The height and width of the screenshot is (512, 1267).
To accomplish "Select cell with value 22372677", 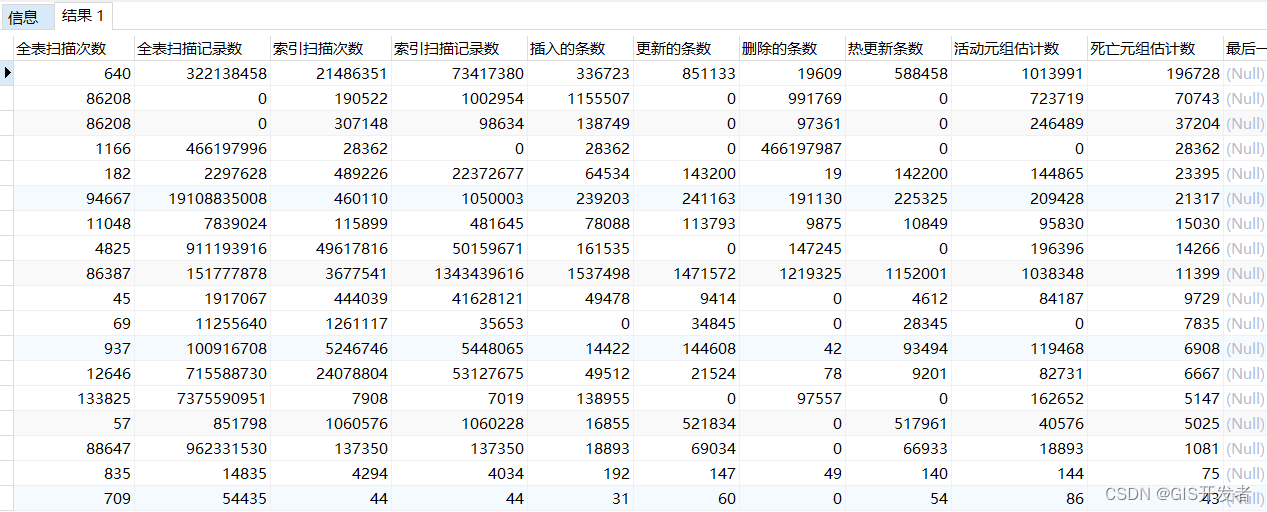I will (x=459, y=174).
